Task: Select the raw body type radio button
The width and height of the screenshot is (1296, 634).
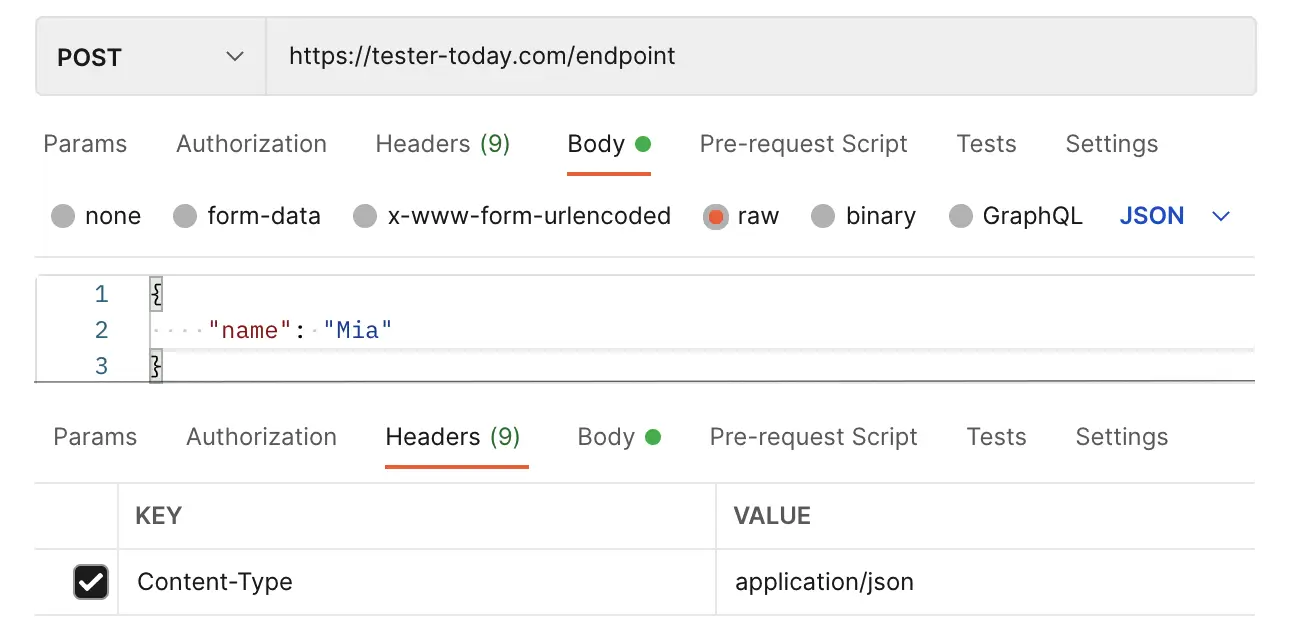Action: pos(716,216)
